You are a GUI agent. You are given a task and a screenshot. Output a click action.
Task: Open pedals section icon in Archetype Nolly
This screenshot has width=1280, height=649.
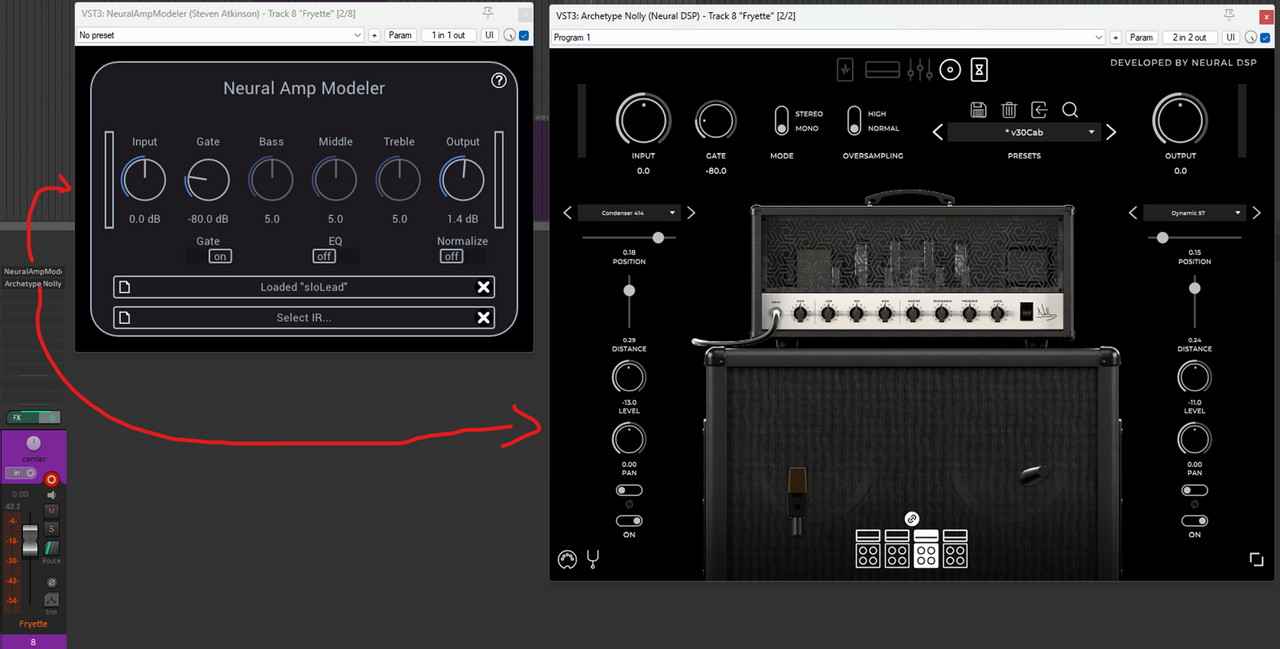click(847, 70)
